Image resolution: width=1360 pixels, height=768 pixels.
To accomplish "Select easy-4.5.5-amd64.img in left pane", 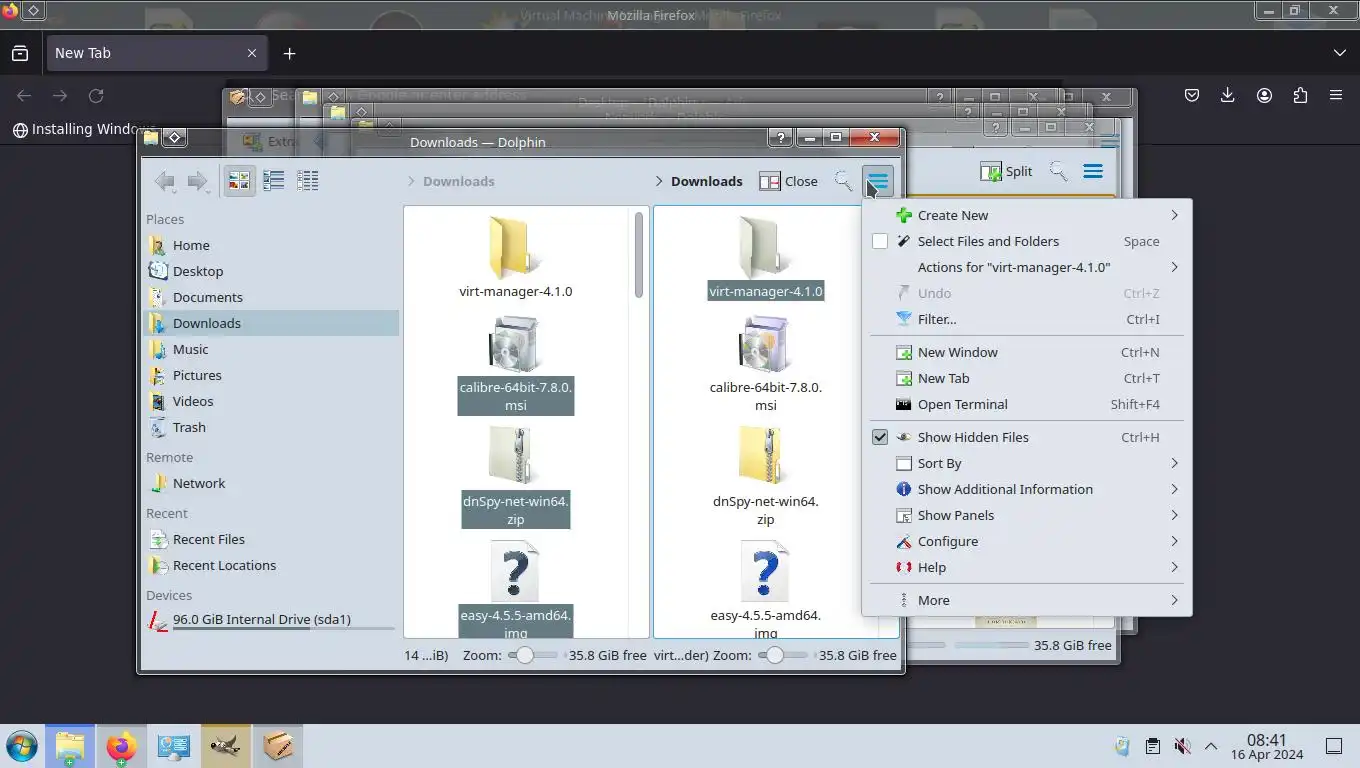I will click(x=515, y=590).
